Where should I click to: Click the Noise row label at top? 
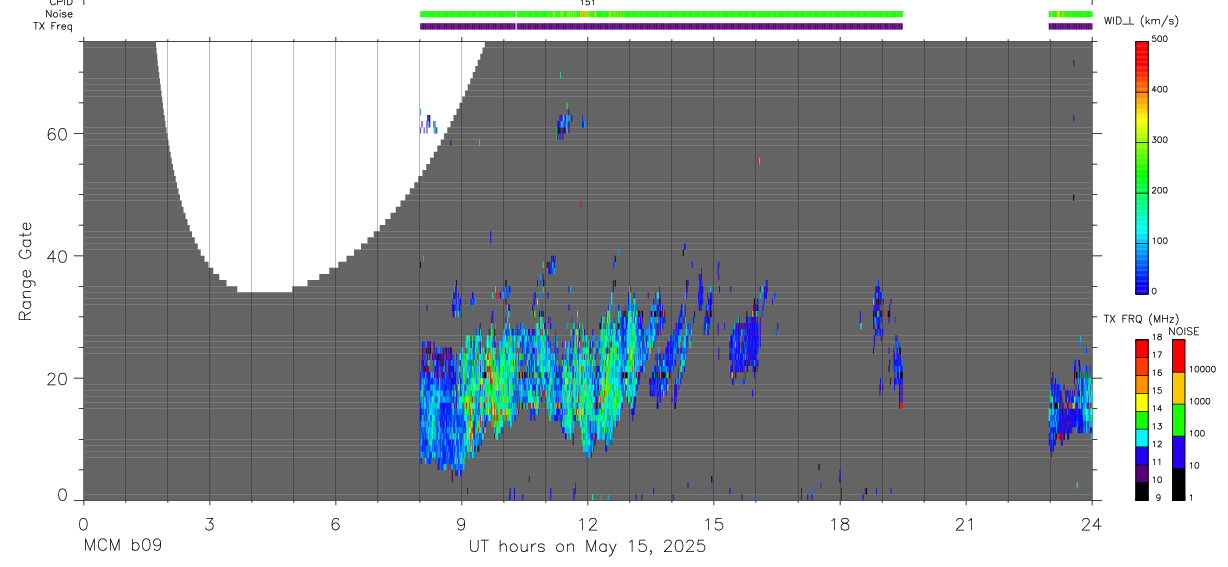(59, 14)
